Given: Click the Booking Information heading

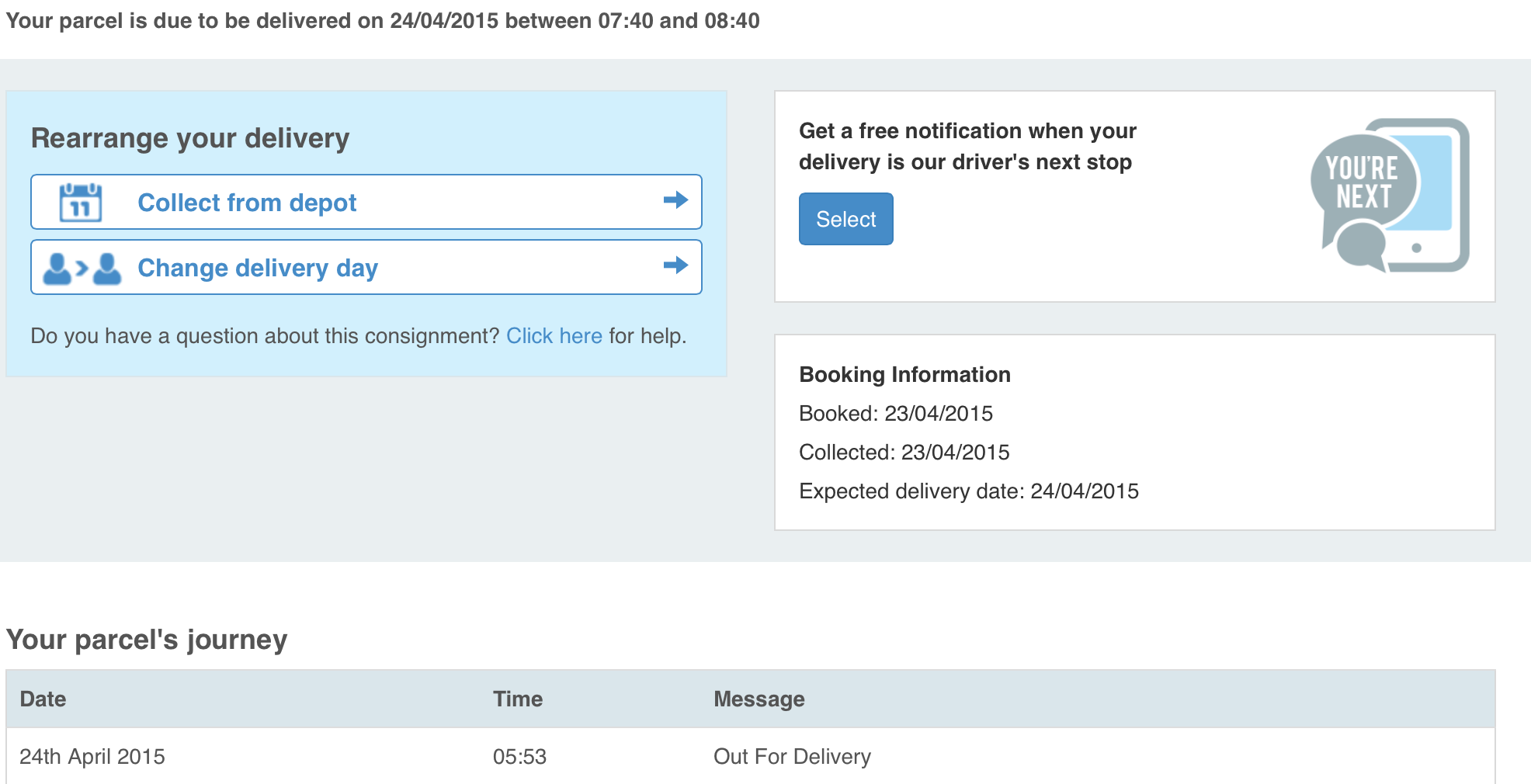Looking at the screenshot, I should tap(904, 375).
